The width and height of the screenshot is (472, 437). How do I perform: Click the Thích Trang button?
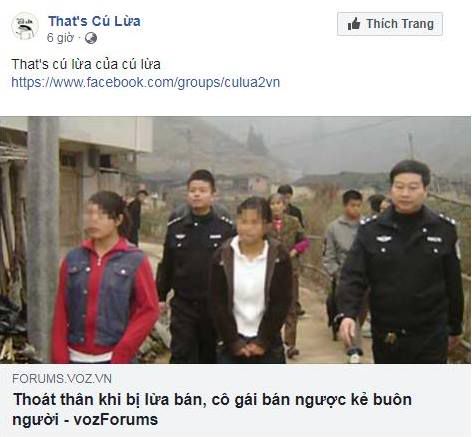tap(390, 24)
